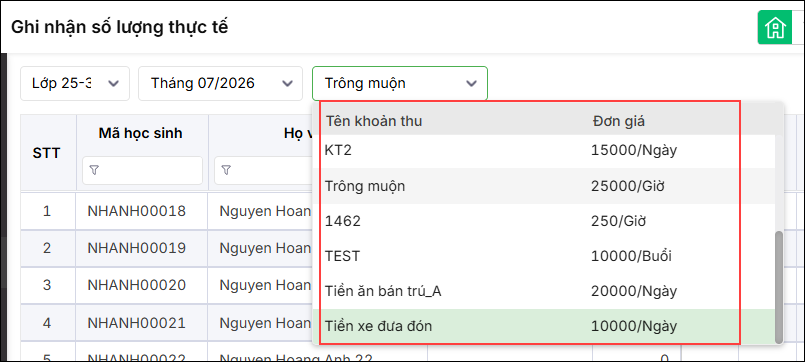Viewport: 805px width, 362px height.
Task: Click the Mã học sinh column header
Action: [x=141, y=134]
